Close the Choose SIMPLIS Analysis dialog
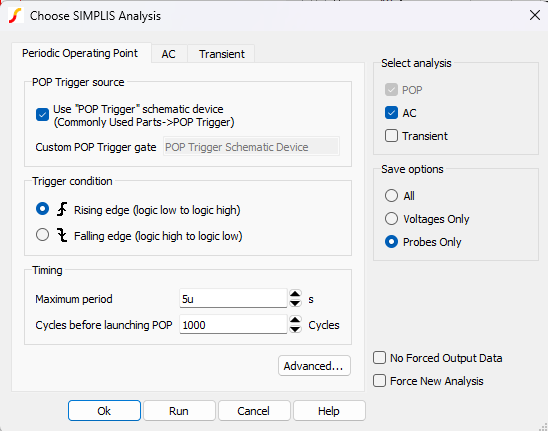 coord(535,15)
